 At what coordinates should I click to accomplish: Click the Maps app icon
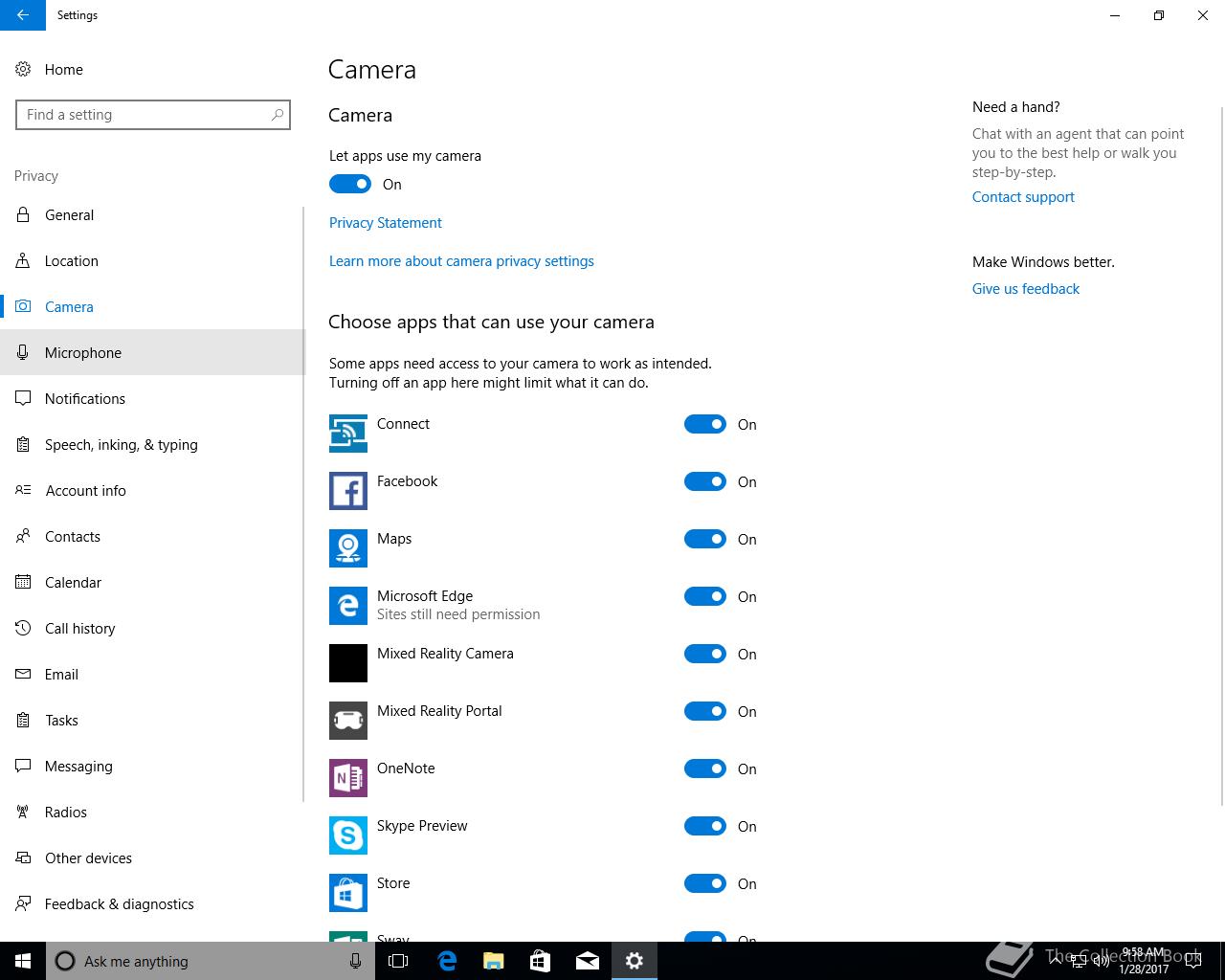[348, 548]
